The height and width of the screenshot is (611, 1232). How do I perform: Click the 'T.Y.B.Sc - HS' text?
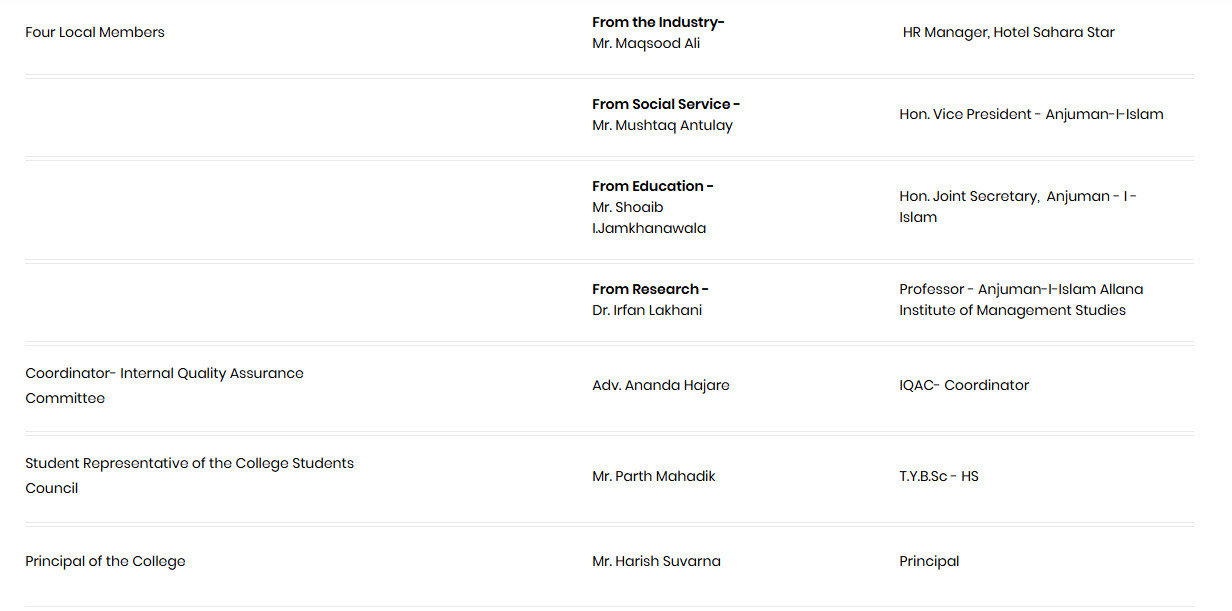click(x=939, y=476)
